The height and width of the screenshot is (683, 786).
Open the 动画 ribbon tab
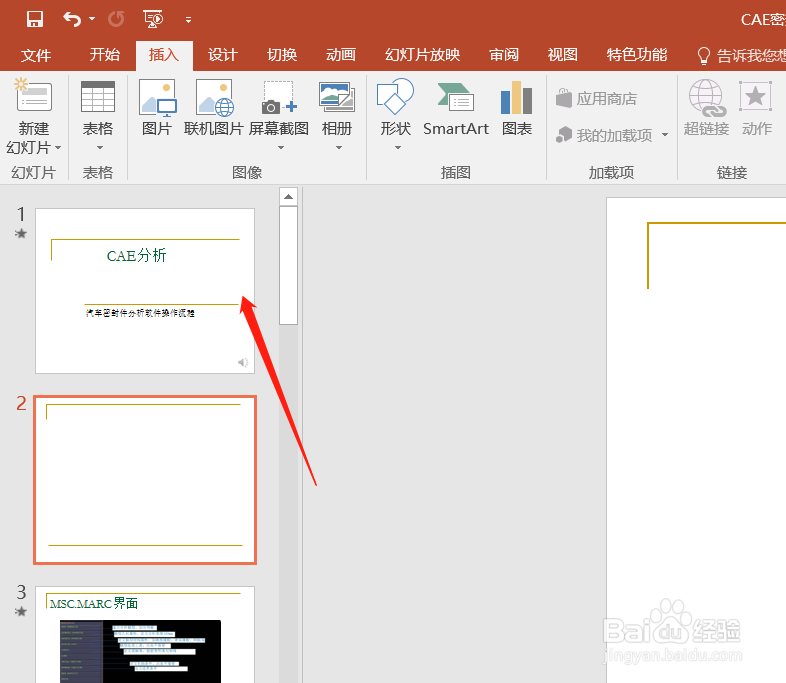341,54
